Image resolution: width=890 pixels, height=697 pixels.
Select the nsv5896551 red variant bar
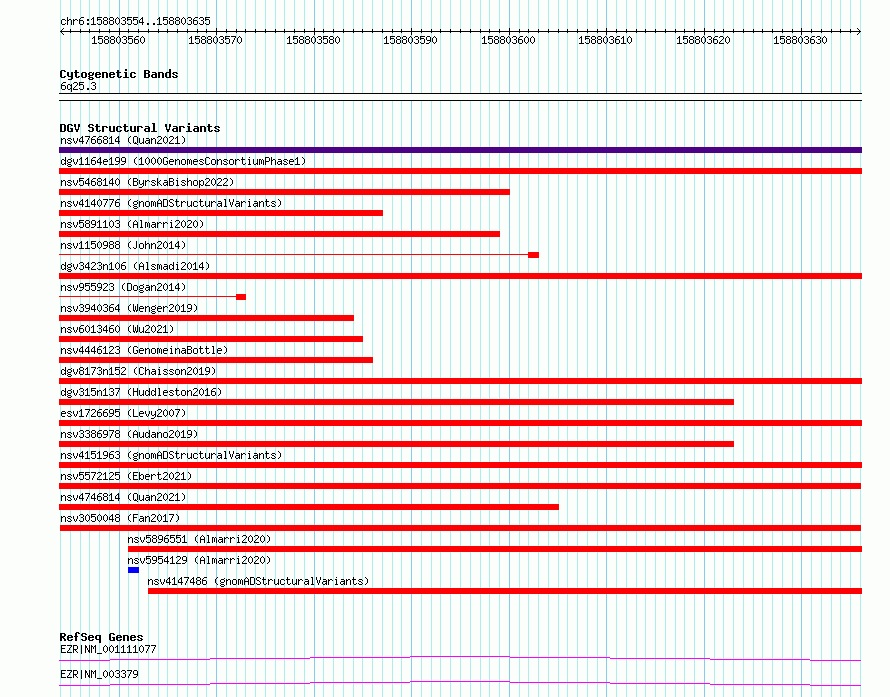495,549
